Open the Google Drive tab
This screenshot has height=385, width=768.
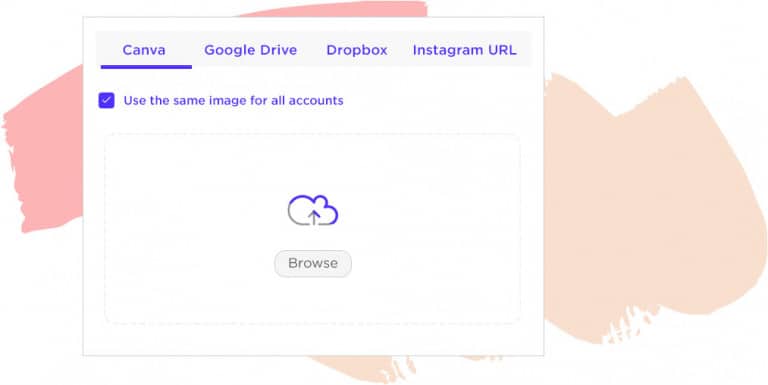pos(250,50)
